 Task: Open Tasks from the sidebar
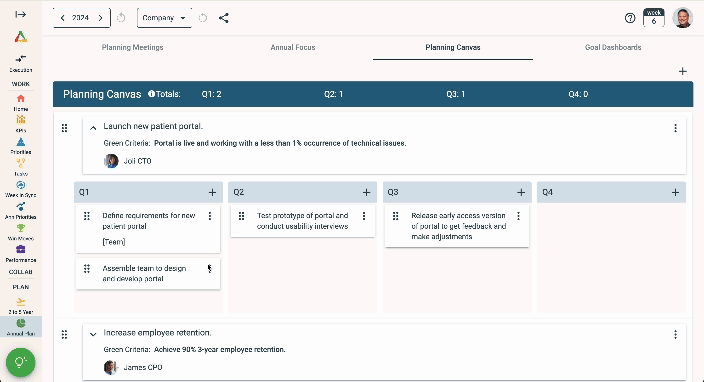[x=21, y=167]
